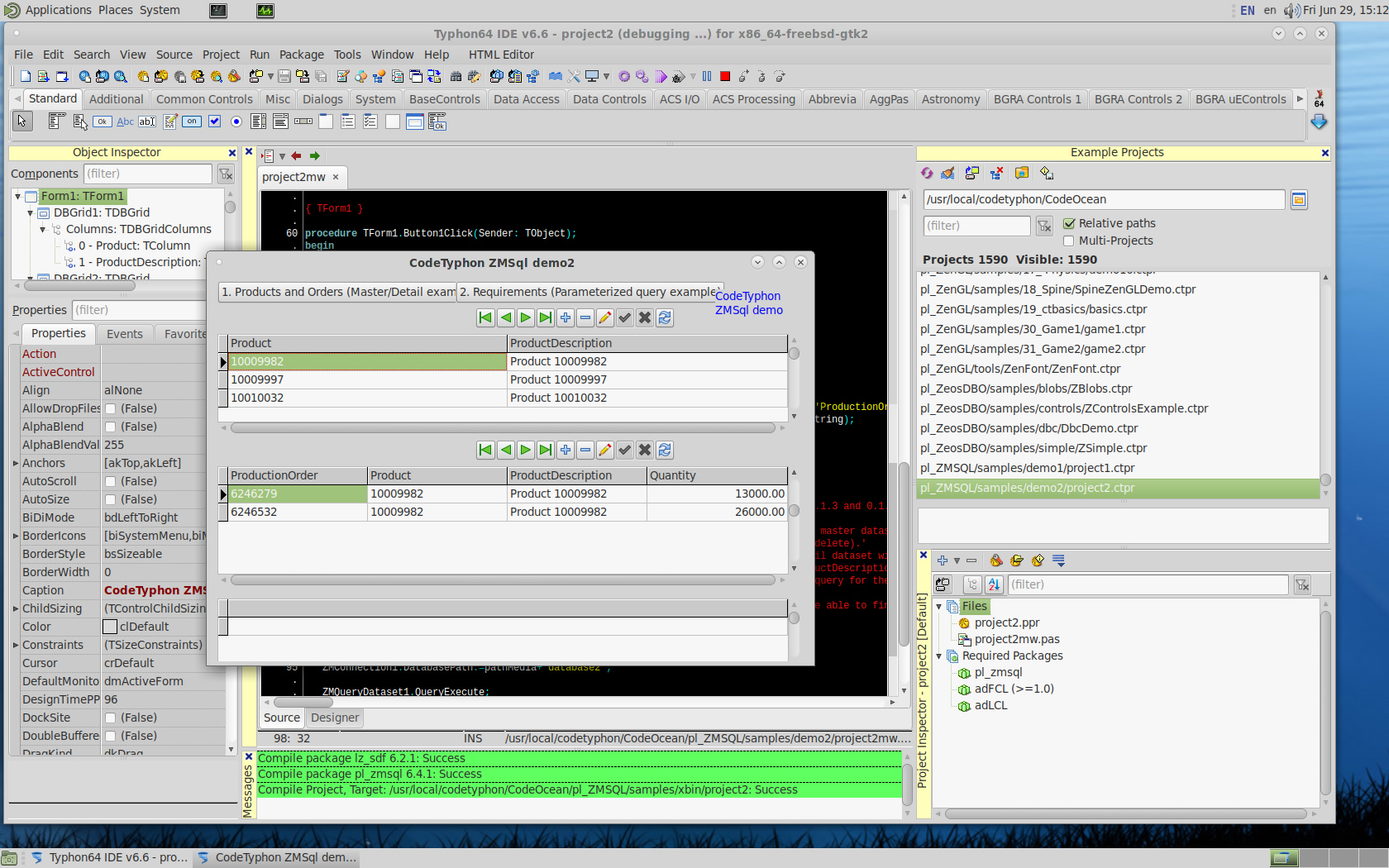1389x868 pixels.
Task: Click Last record in lower database navigator
Action: coord(546,450)
